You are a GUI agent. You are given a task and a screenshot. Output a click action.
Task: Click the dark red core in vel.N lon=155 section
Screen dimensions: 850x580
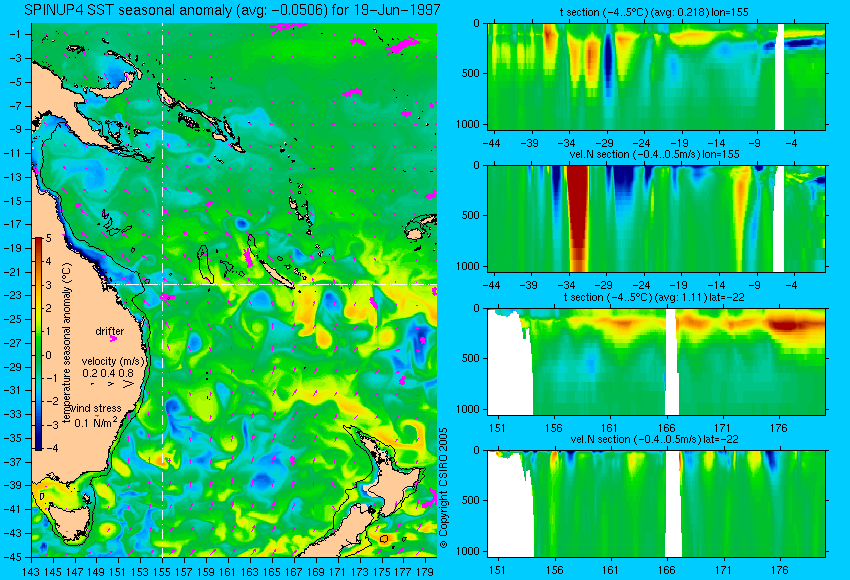(x=578, y=217)
